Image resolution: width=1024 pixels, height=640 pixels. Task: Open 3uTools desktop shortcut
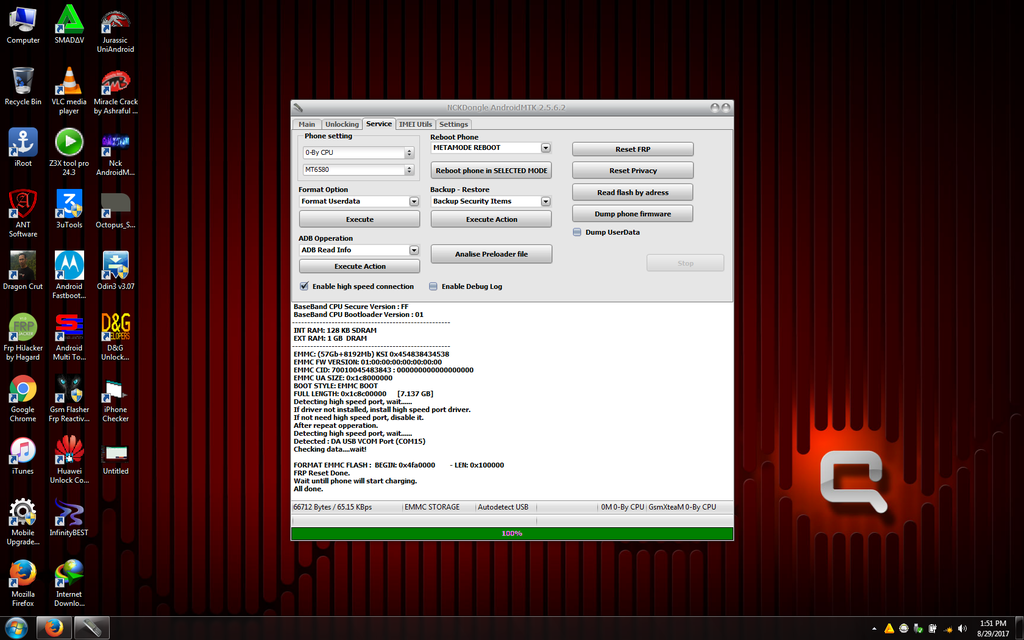click(x=69, y=209)
